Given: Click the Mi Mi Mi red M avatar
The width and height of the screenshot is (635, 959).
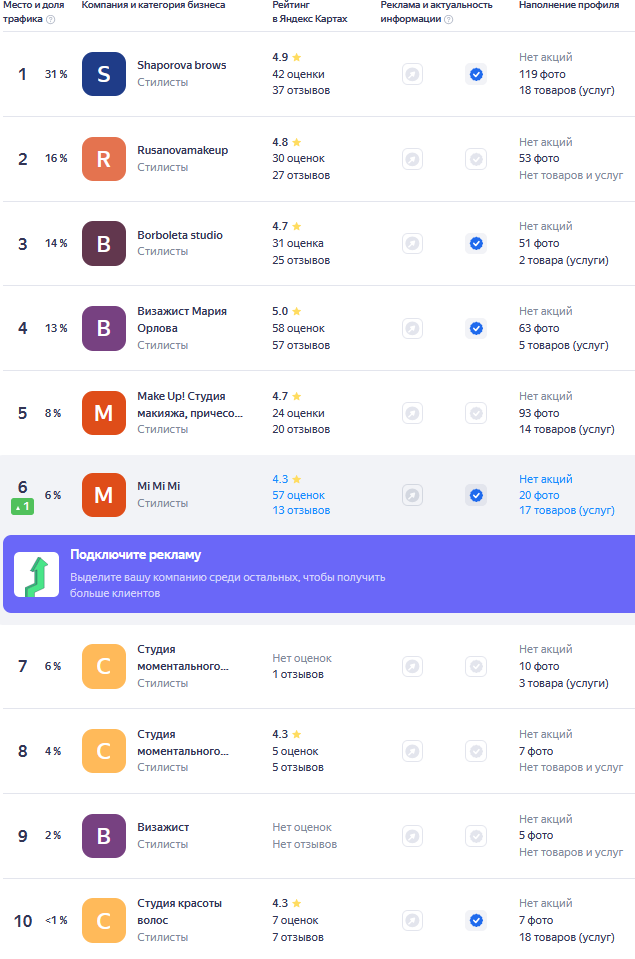Looking at the screenshot, I should (x=104, y=495).
